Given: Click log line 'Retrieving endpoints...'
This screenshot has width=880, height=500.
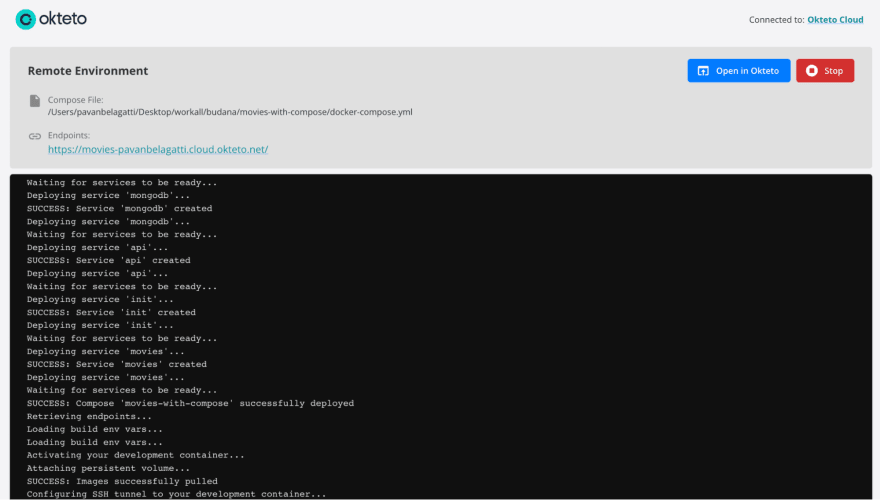Looking at the screenshot, I should (x=89, y=416).
